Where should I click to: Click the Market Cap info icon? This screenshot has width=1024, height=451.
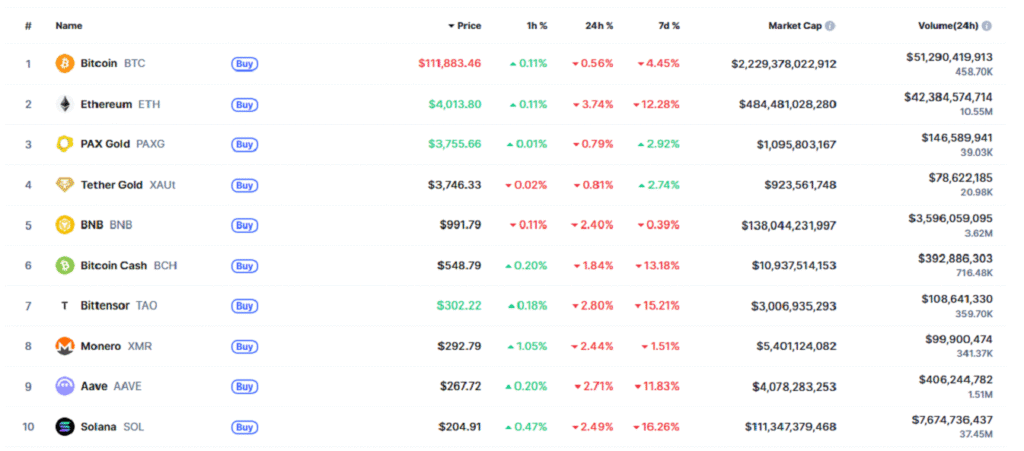pos(831,26)
